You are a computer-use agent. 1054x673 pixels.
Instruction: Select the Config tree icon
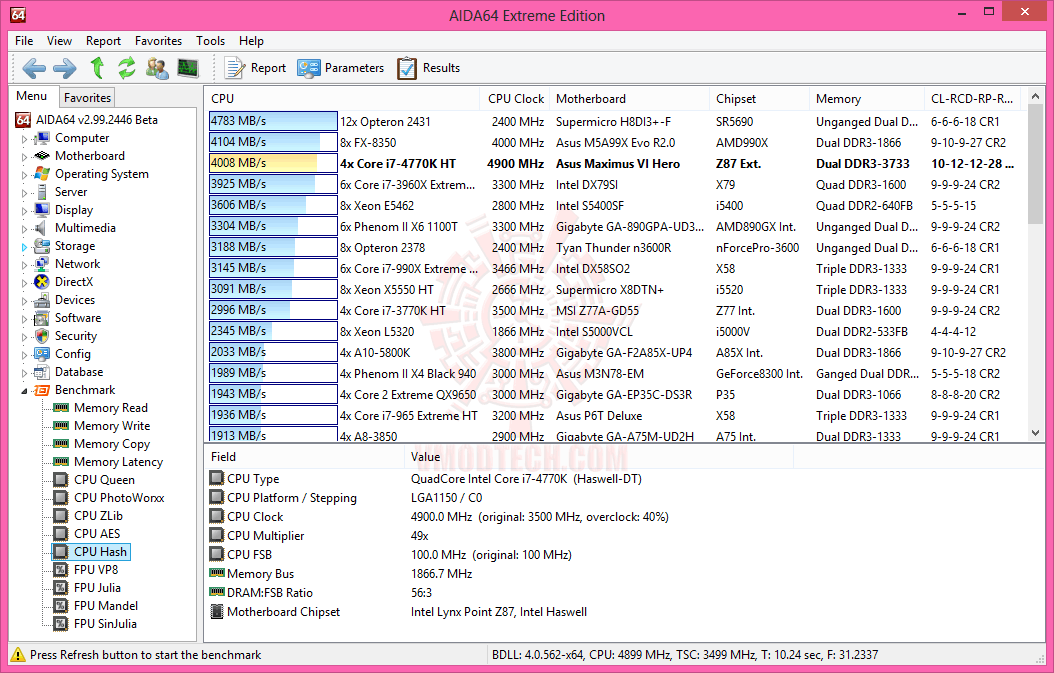[42, 354]
